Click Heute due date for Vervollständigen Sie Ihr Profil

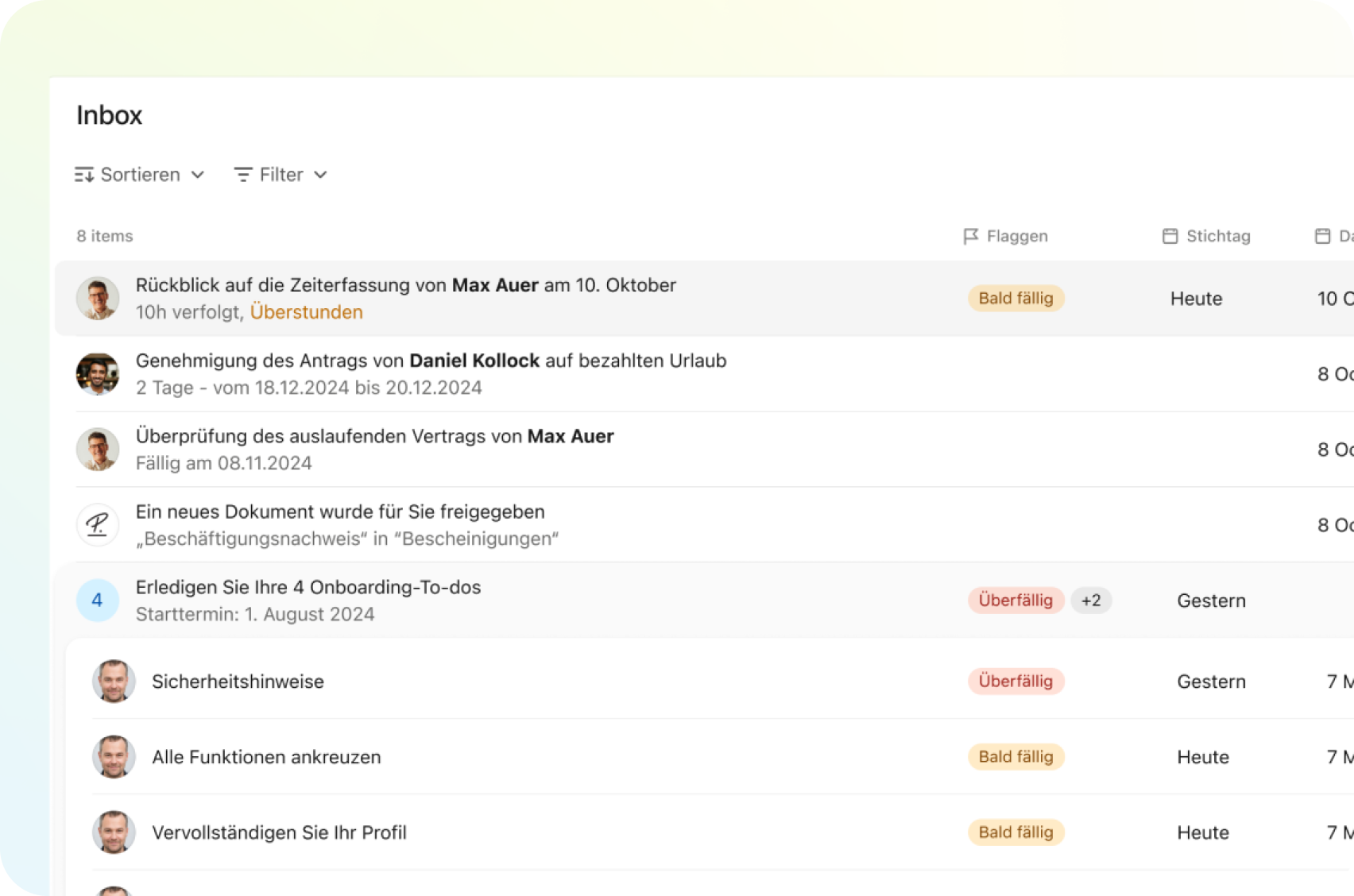(x=1203, y=832)
